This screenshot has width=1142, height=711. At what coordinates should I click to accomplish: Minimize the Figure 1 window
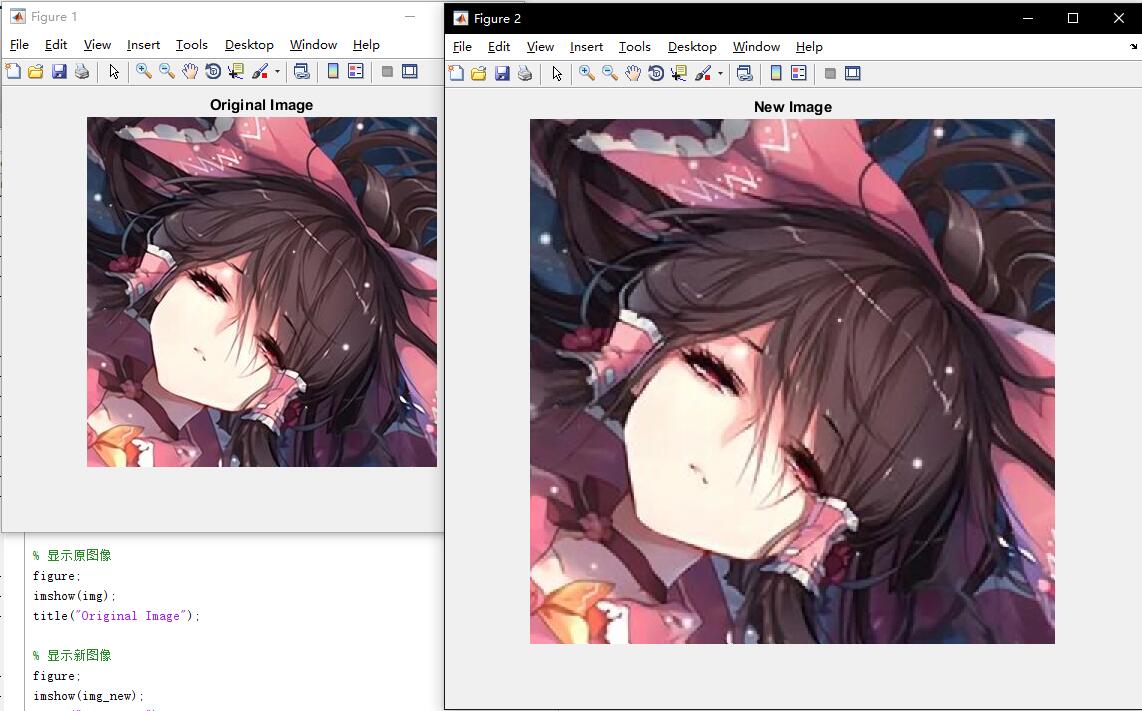tap(410, 16)
